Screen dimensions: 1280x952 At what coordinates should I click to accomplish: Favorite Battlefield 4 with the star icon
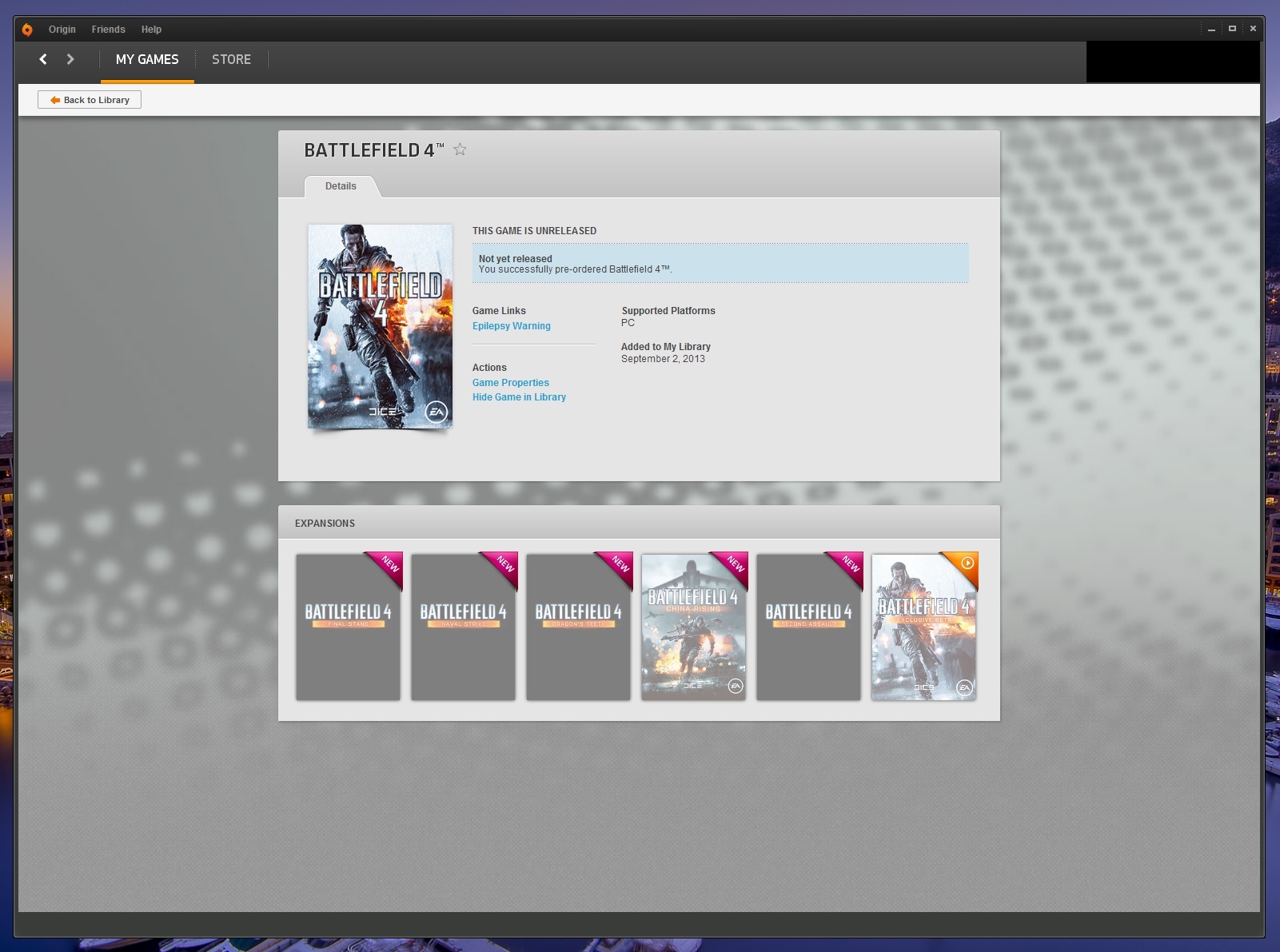[x=460, y=149]
